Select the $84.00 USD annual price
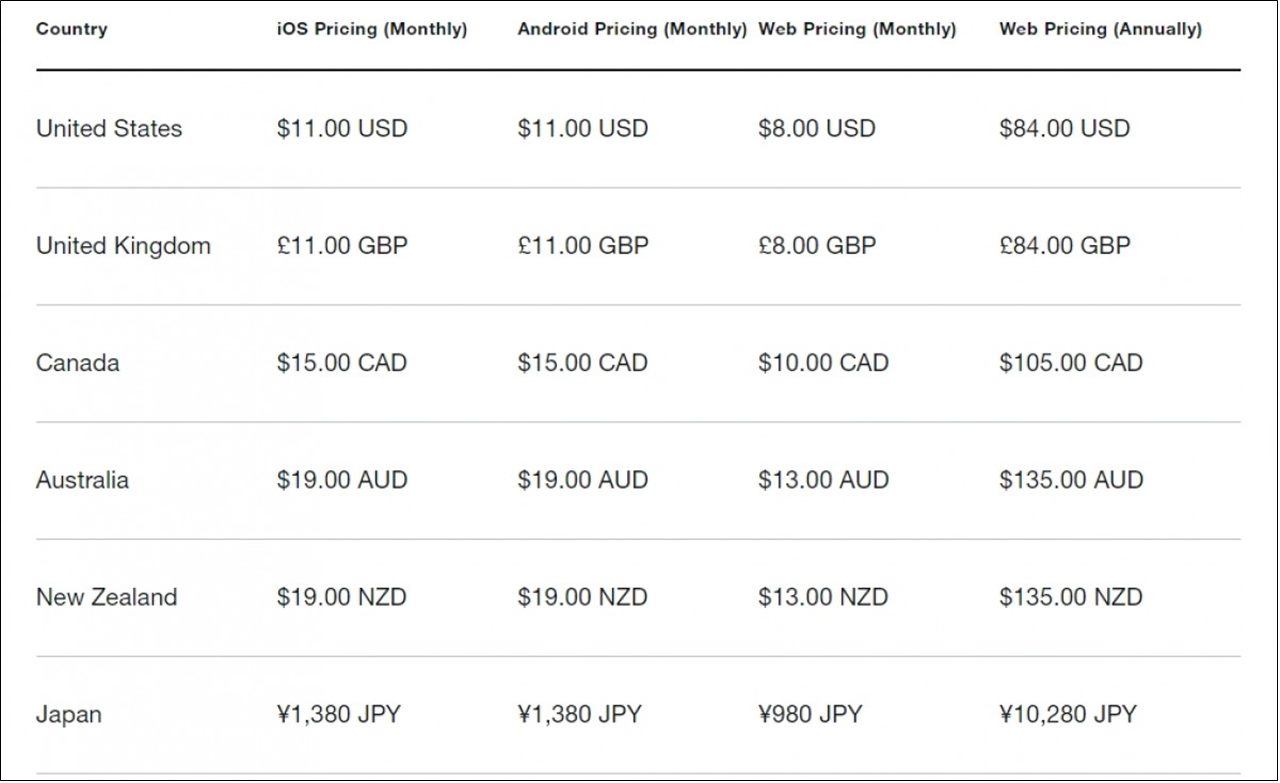The width and height of the screenshot is (1280, 783). [1064, 128]
